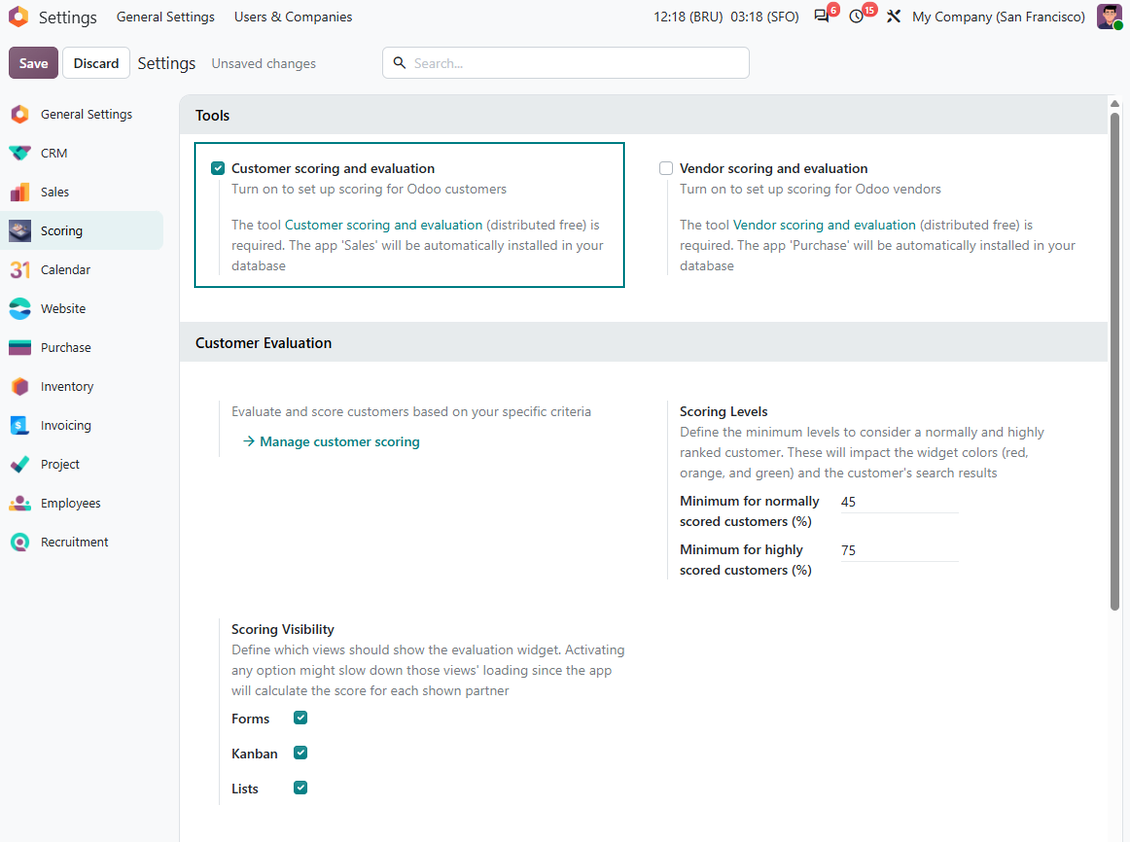Select CRM settings tab label
Image resolution: width=1130 pixels, height=842 pixels.
(x=54, y=153)
